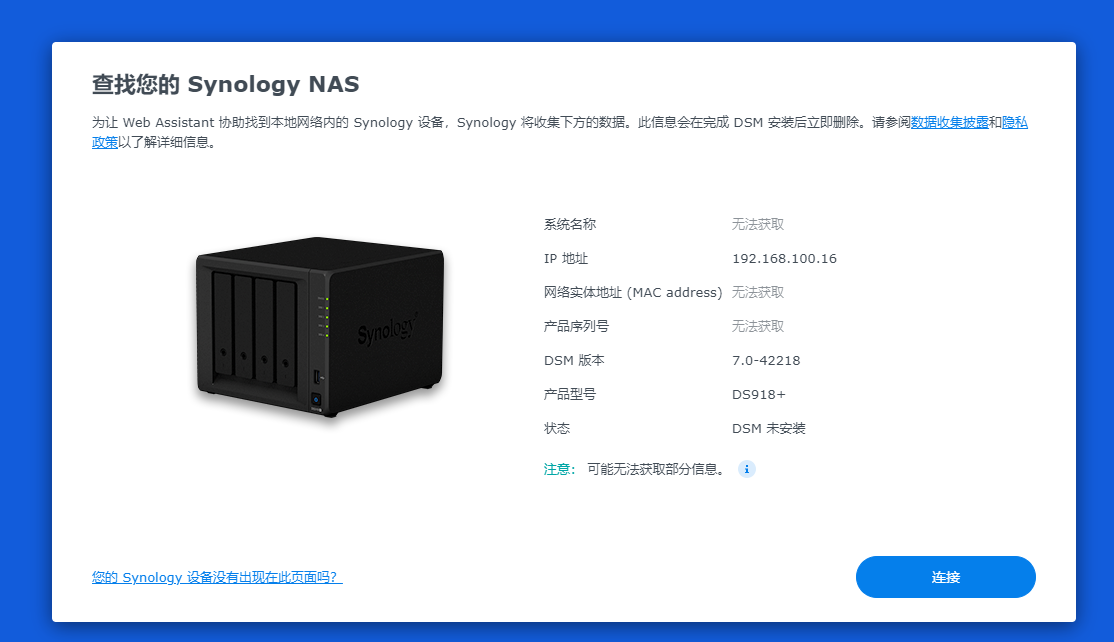Click the 系统名称 label

click(570, 224)
